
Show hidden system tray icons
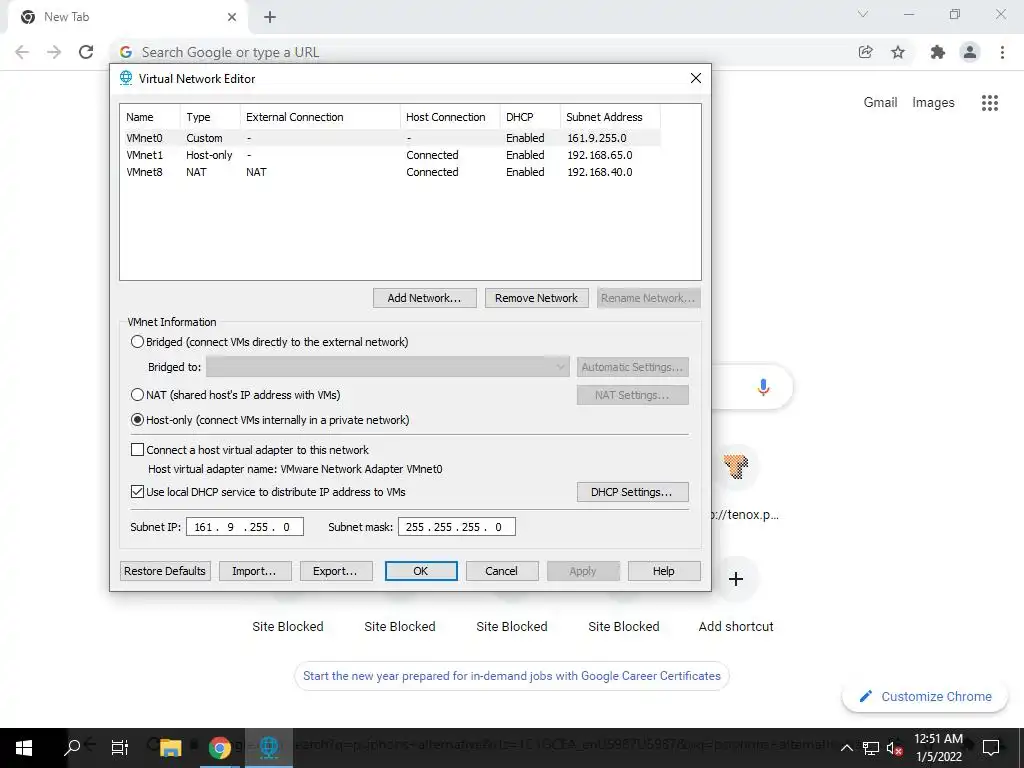pos(846,748)
